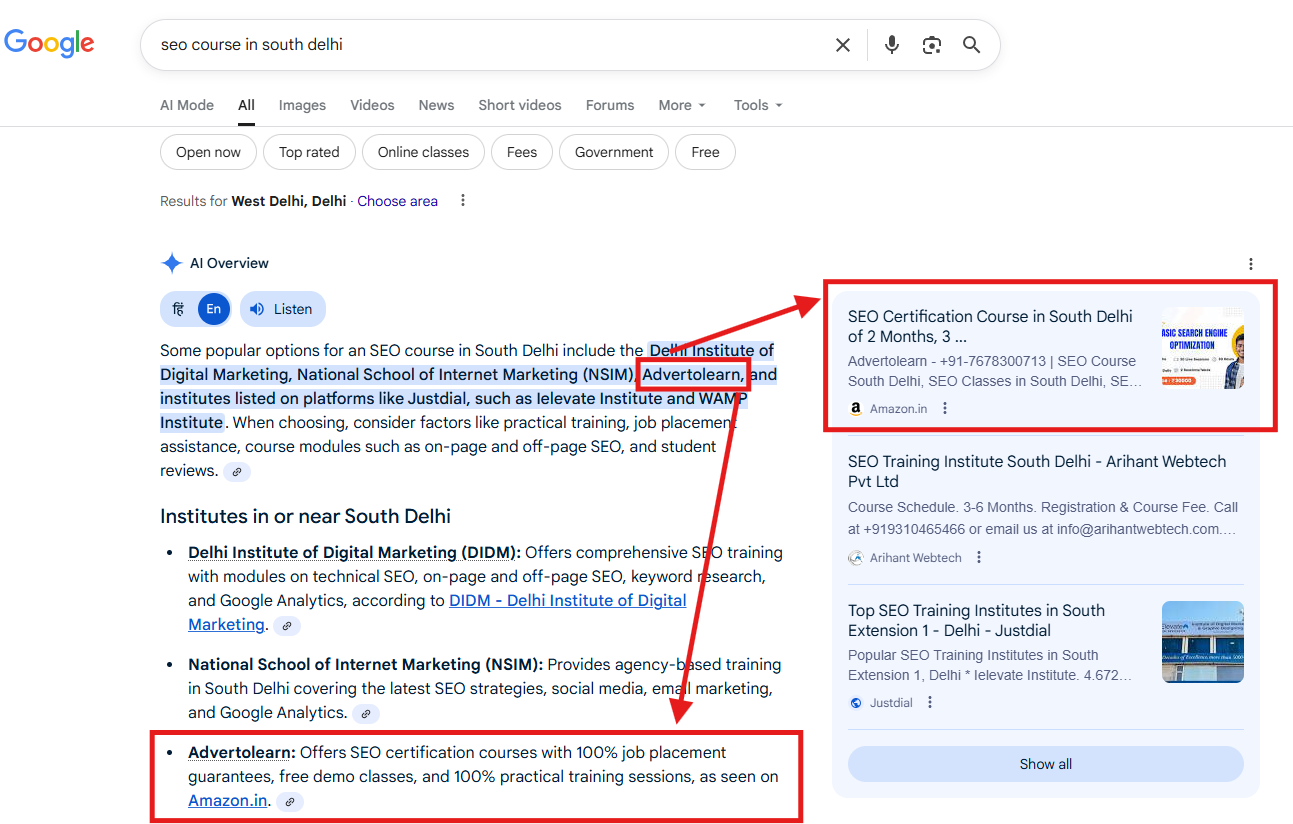Open the Tools dropdown
Image resolution: width=1293 pixels, height=824 pixels.
[x=757, y=105]
